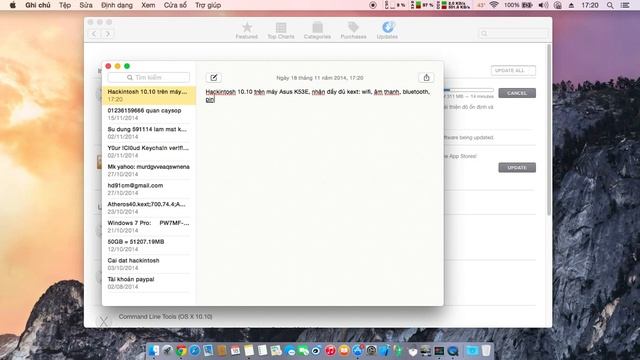
Task: Select note 'Y0ur iCl0ud Keychain verifi...'
Action: pos(149,151)
